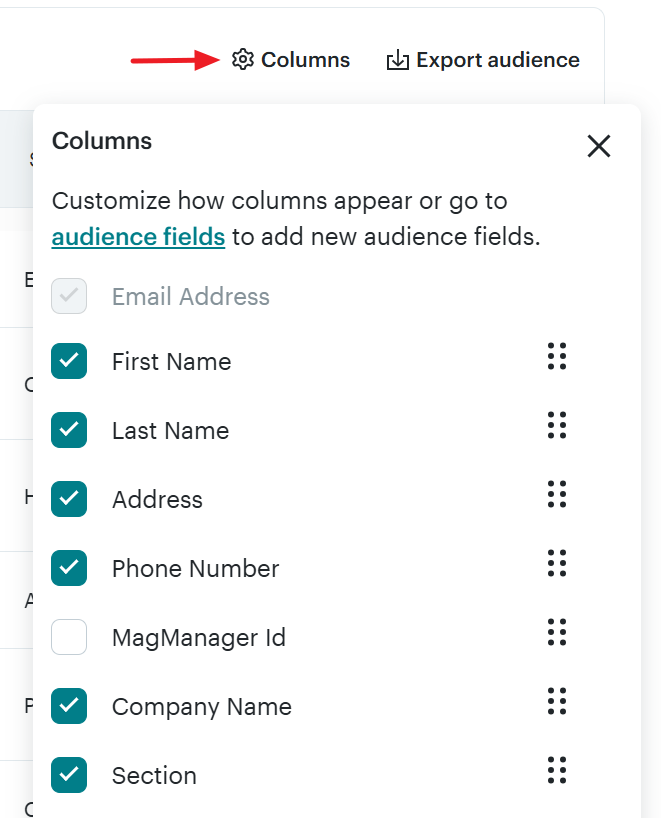Screen dimensions: 661x818
Task: Close the Columns panel
Action: tap(598, 146)
